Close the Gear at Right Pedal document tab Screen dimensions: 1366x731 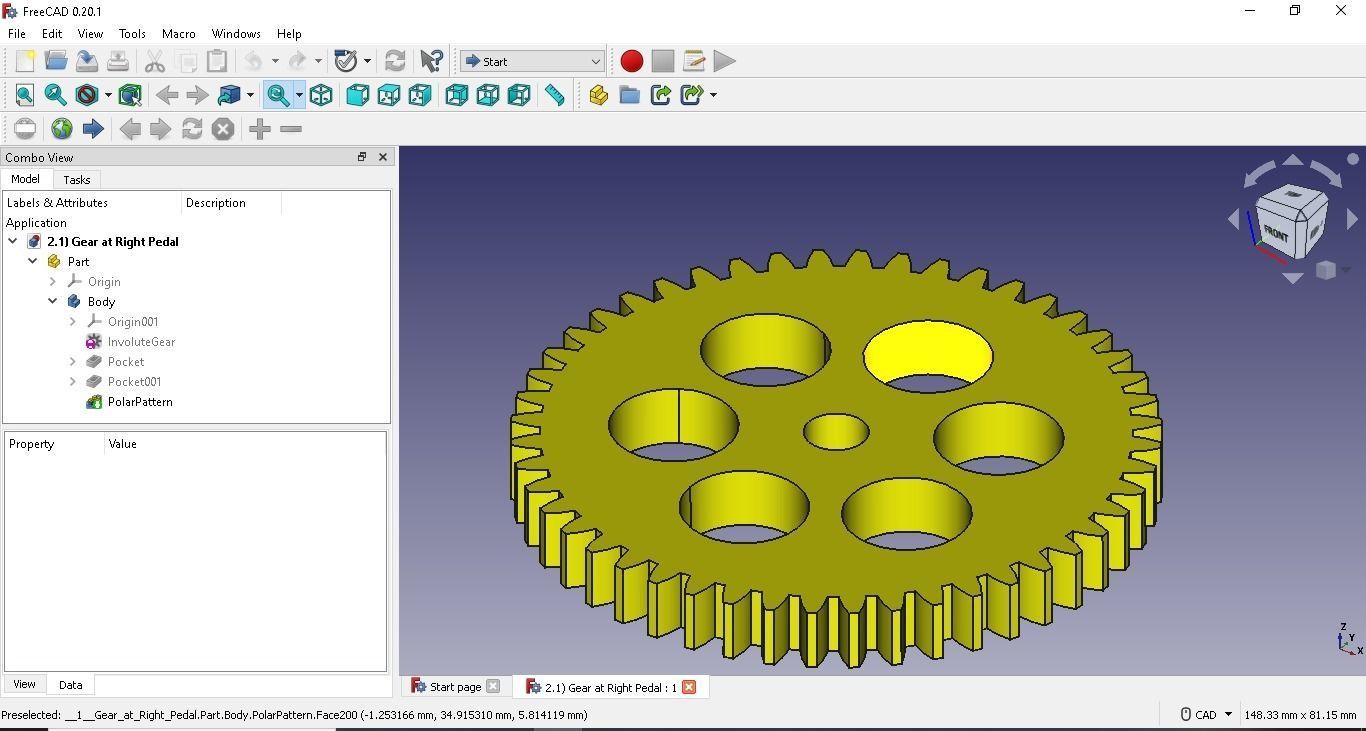pyautogui.click(x=689, y=687)
